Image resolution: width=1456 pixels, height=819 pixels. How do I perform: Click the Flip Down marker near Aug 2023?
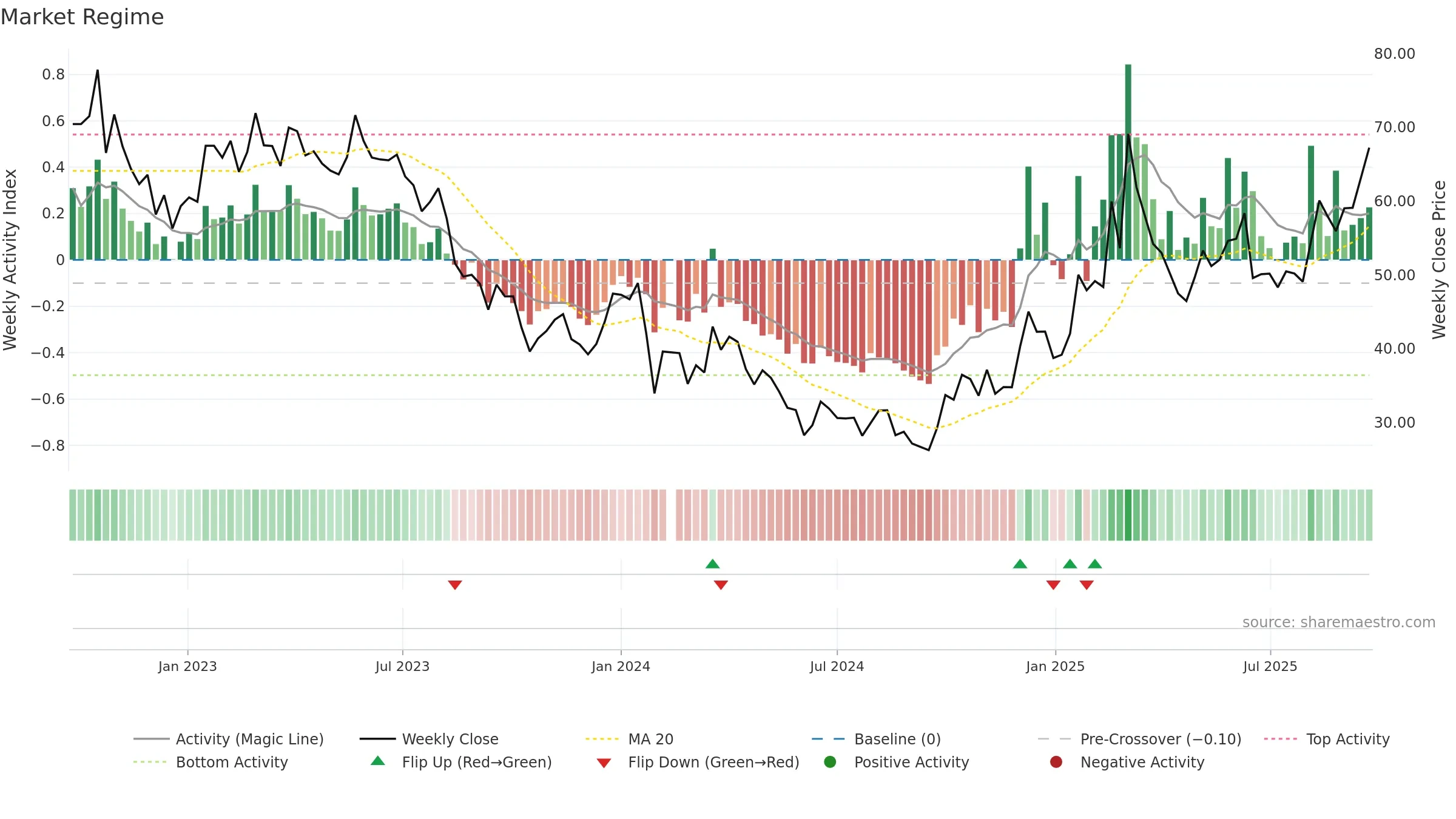point(455,585)
